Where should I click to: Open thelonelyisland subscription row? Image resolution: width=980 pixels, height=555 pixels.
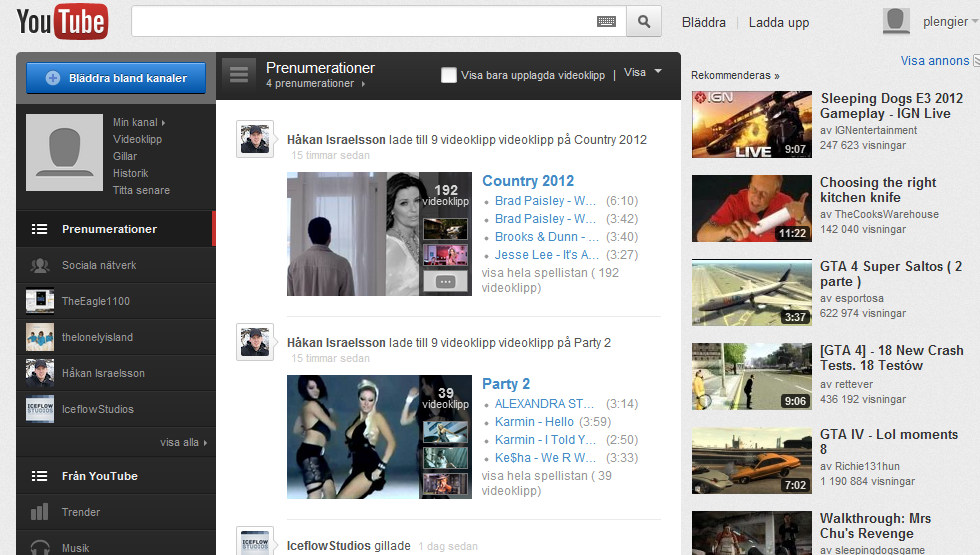(x=116, y=337)
